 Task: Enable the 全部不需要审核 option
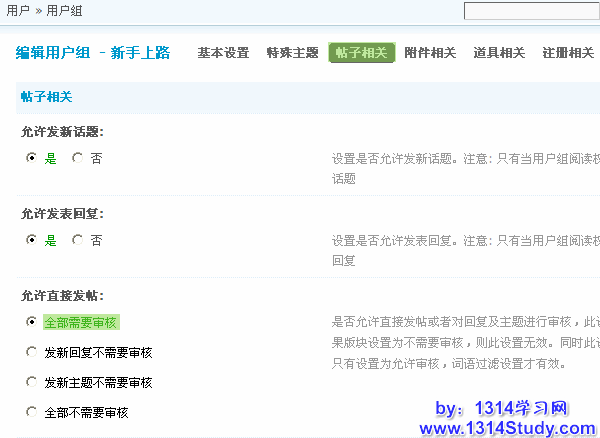pyautogui.click(x=31, y=412)
